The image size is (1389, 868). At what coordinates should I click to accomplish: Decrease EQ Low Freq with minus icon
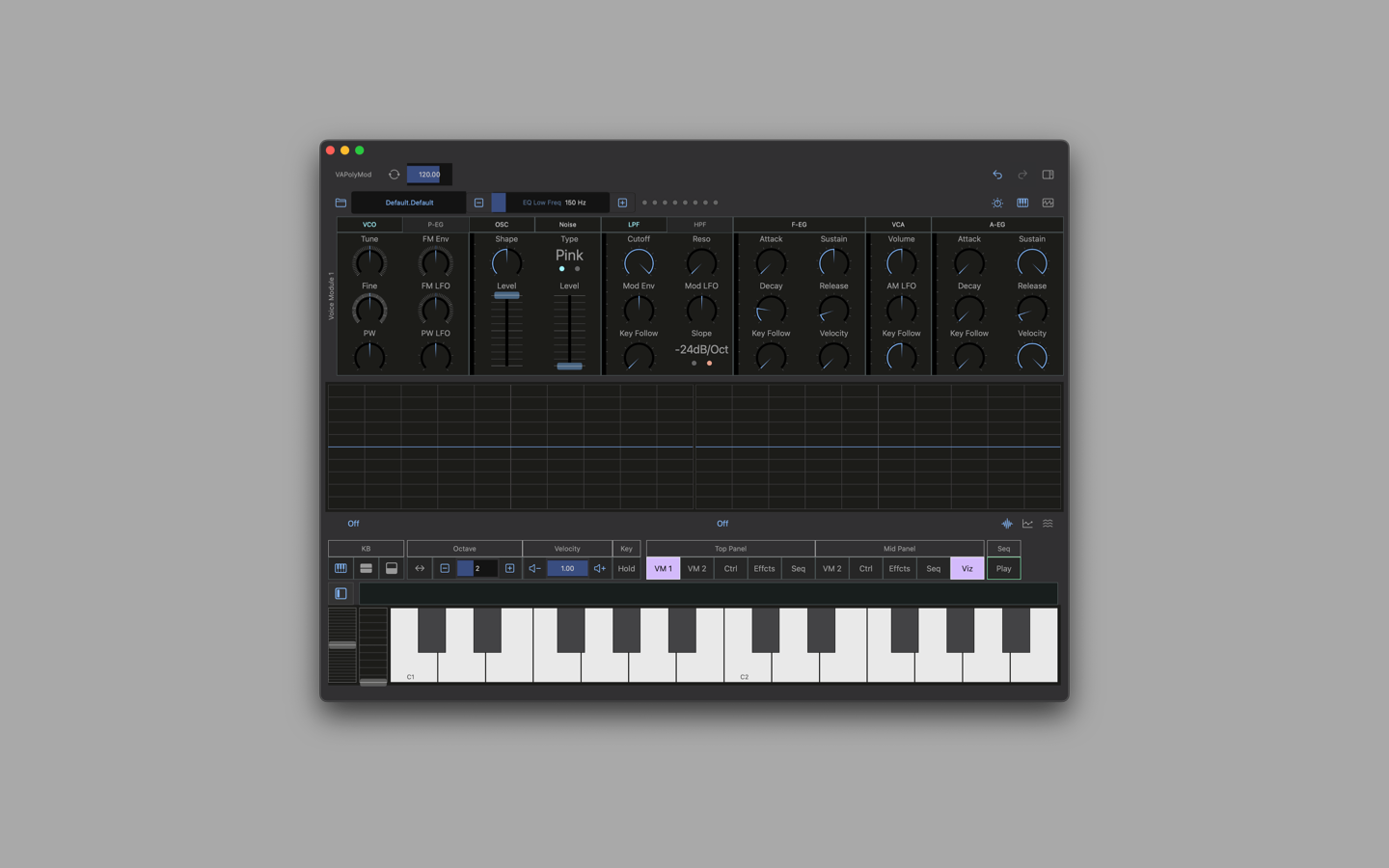[478, 203]
